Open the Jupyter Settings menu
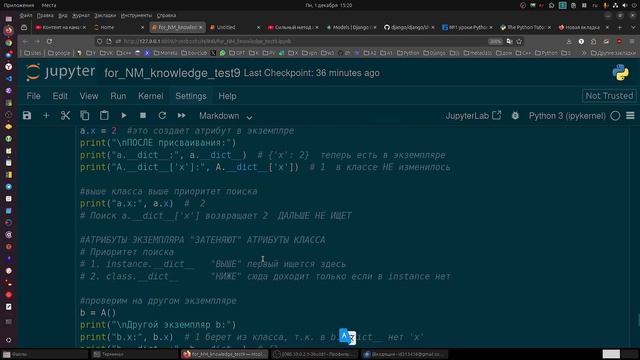Screen dimensions: 640x360 click(191, 96)
